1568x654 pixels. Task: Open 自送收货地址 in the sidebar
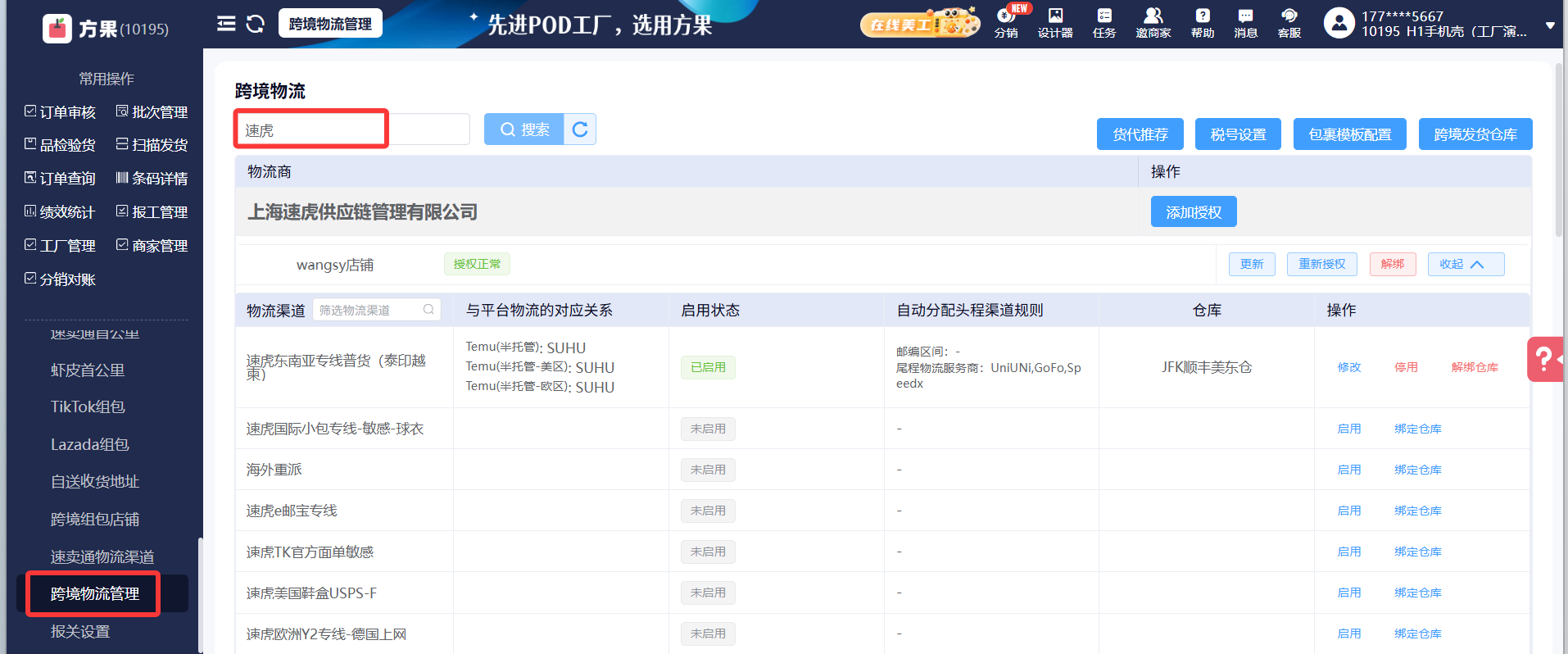click(x=95, y=482)
